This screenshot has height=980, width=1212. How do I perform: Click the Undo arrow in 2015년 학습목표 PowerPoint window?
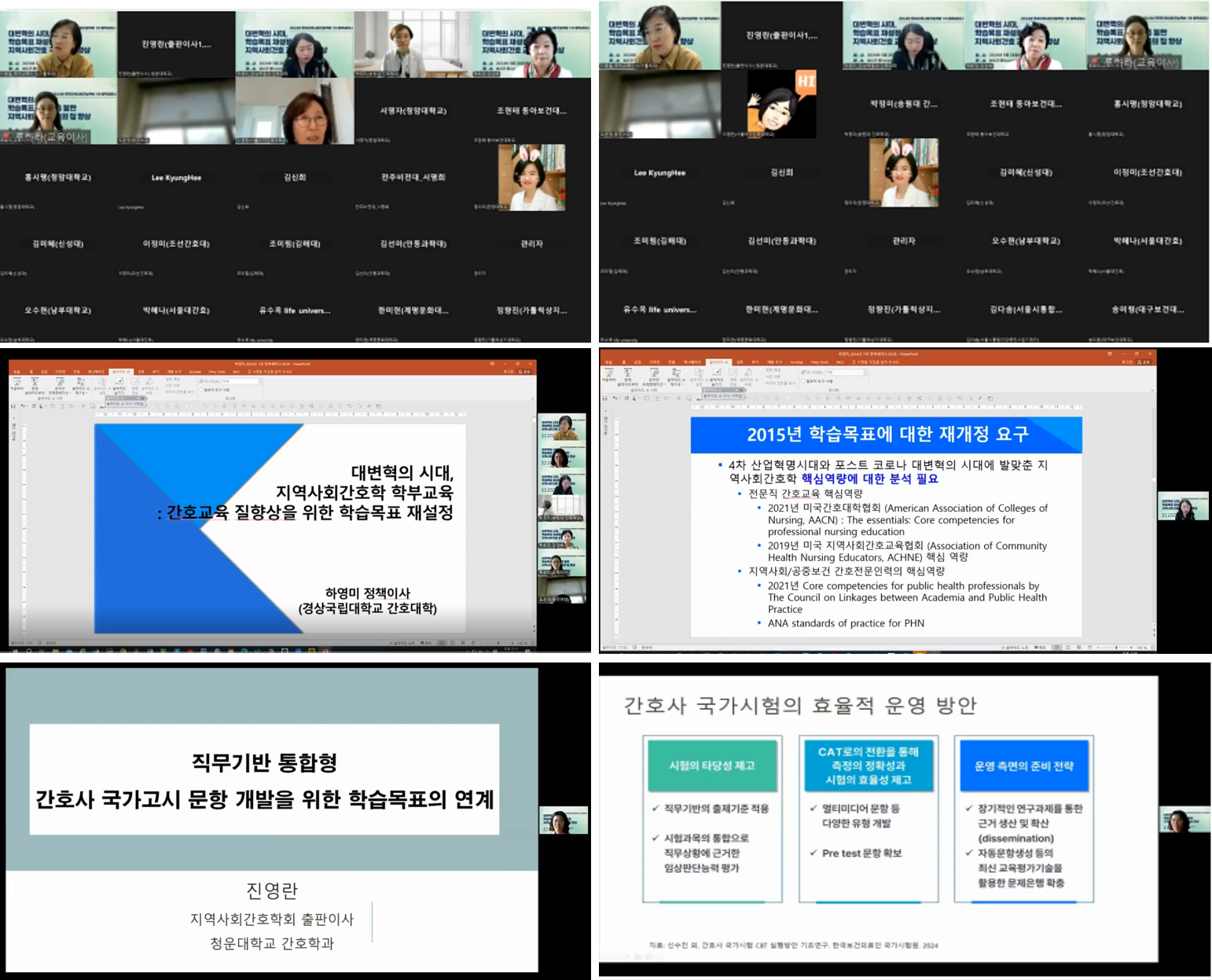point(615,398)
